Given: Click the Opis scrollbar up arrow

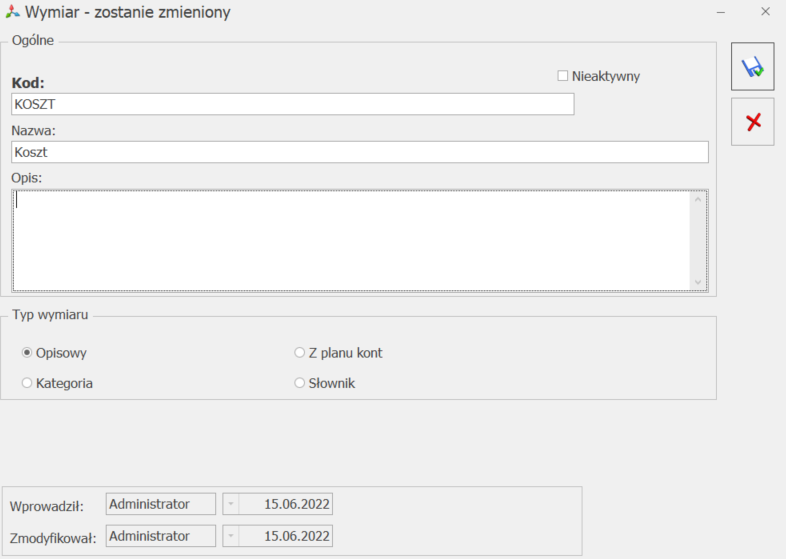Looking at the screenshot, I should point(698,199).
